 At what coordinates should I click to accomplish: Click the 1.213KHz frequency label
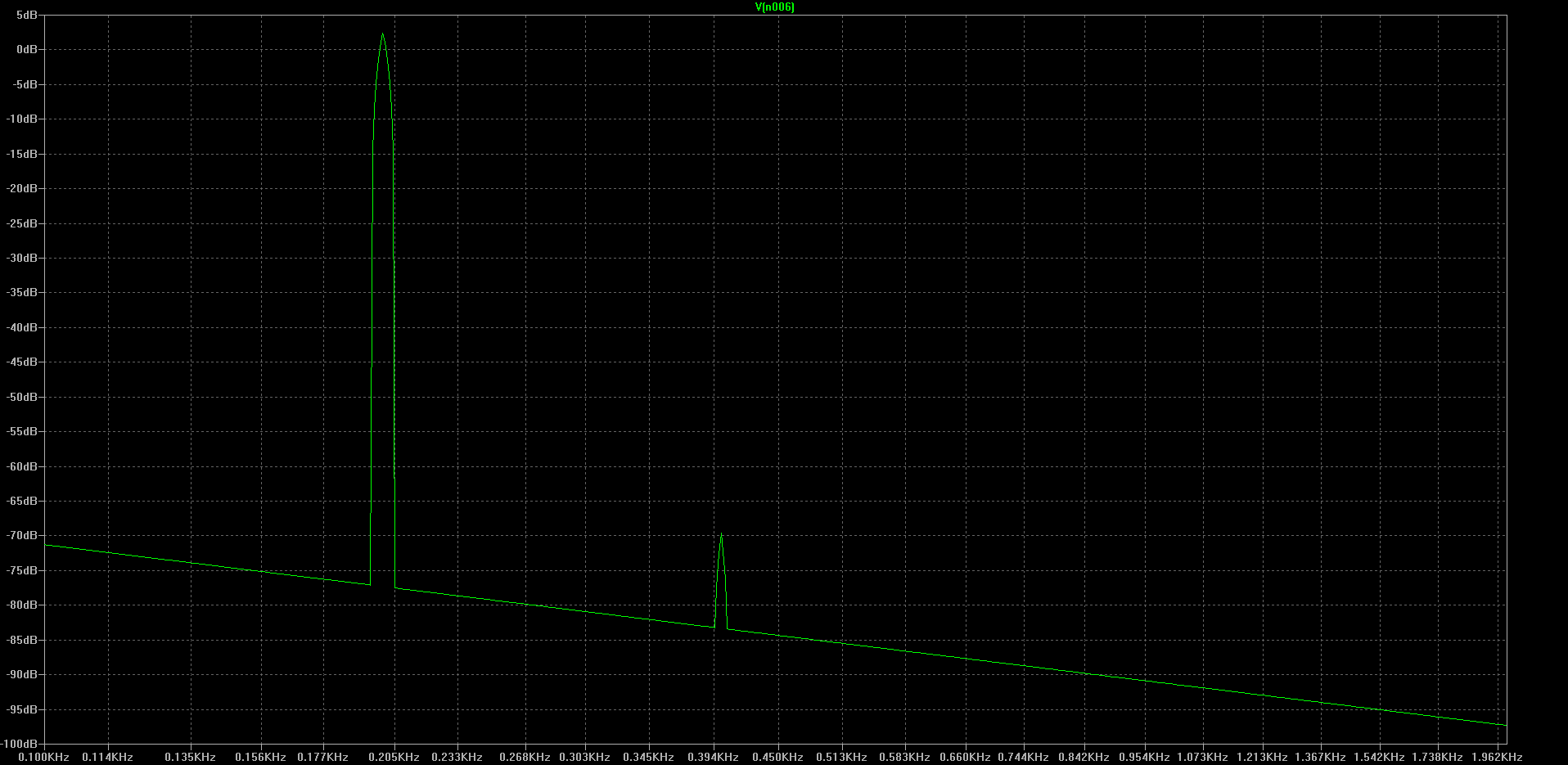tap(1262, 758)
